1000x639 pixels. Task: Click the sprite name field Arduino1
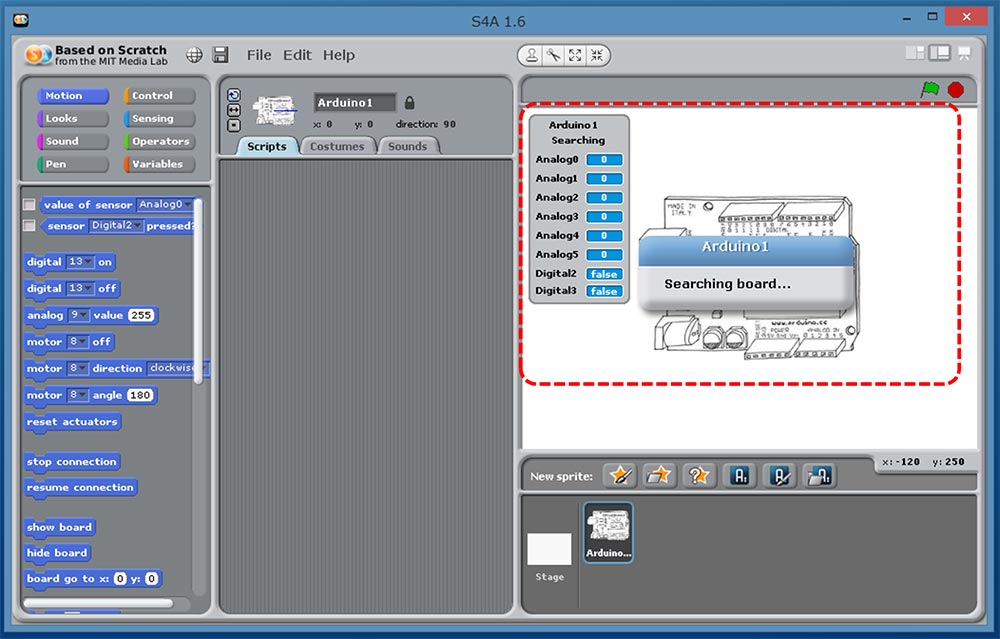355,103
